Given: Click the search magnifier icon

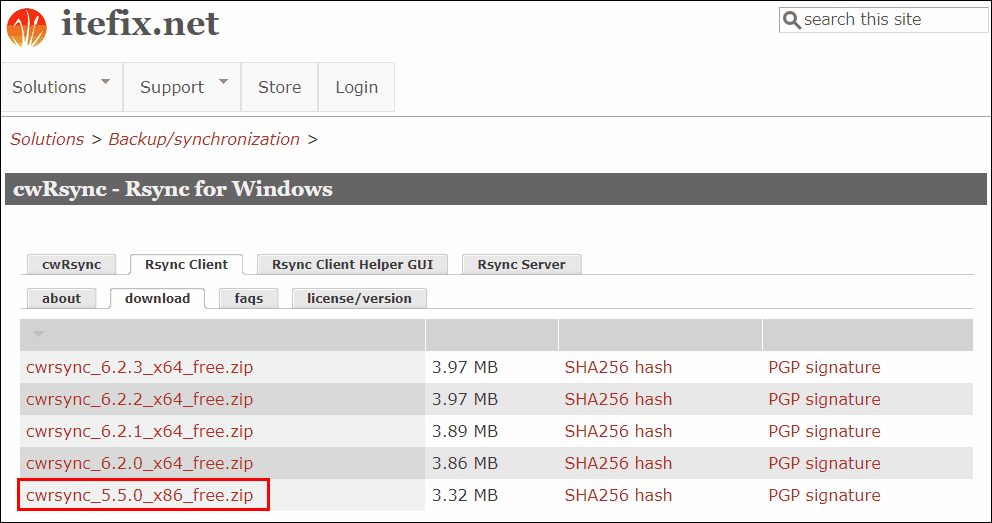Looking at the screenshot, I should pos(791,20).
